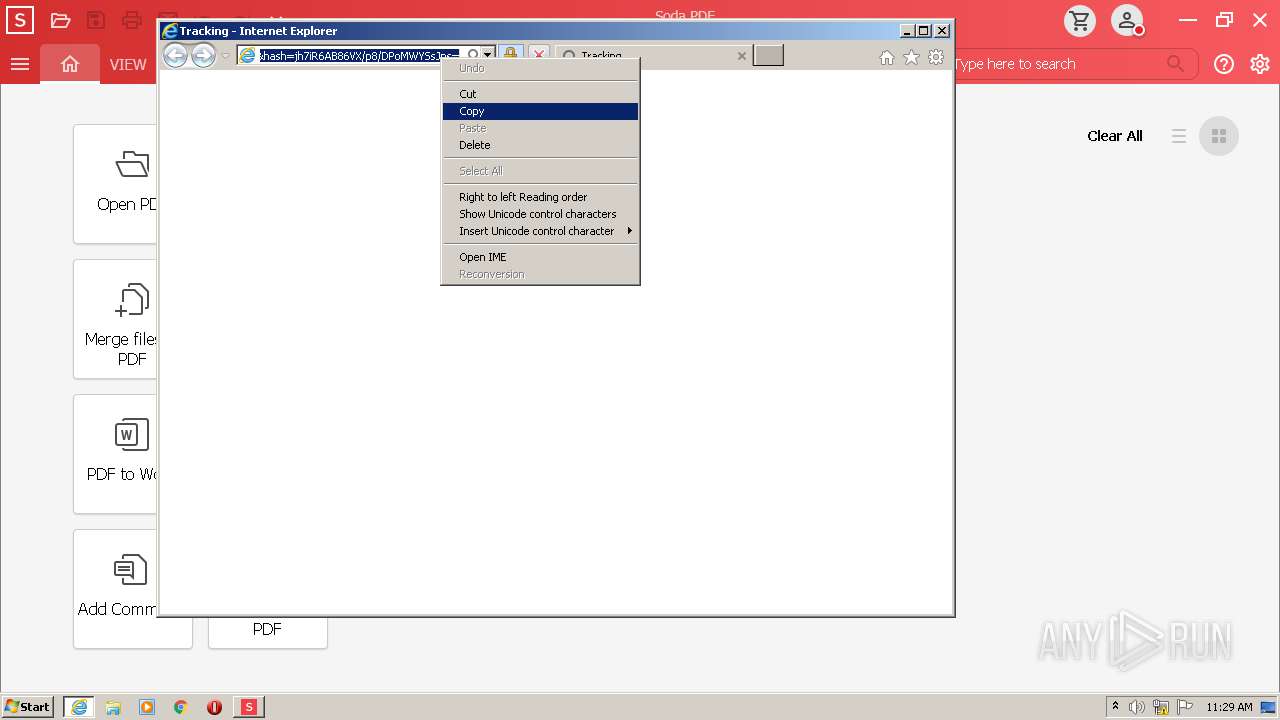Click the PDF to Word tile

[x=116, y=454]
